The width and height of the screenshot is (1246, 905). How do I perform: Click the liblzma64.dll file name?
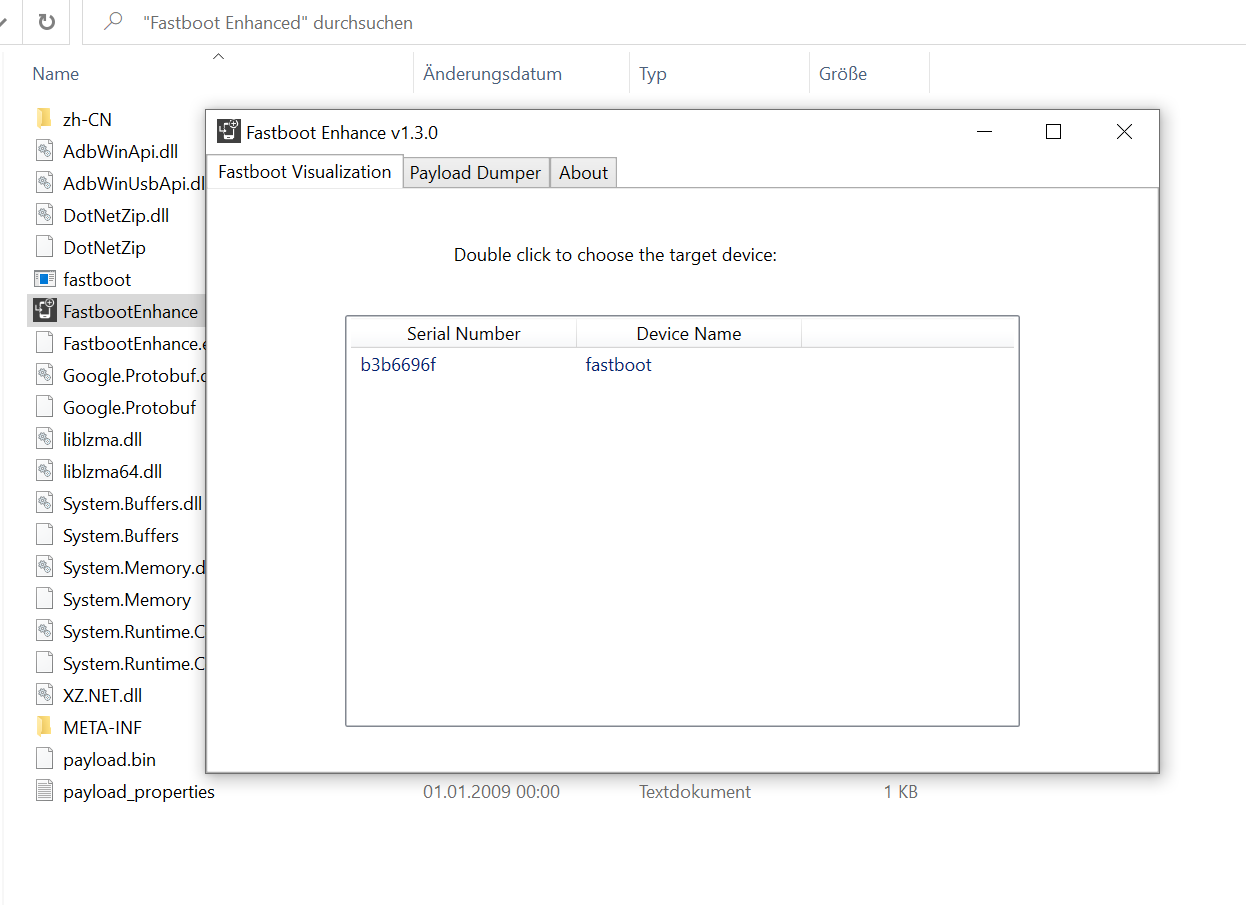[x=112, y=472]
